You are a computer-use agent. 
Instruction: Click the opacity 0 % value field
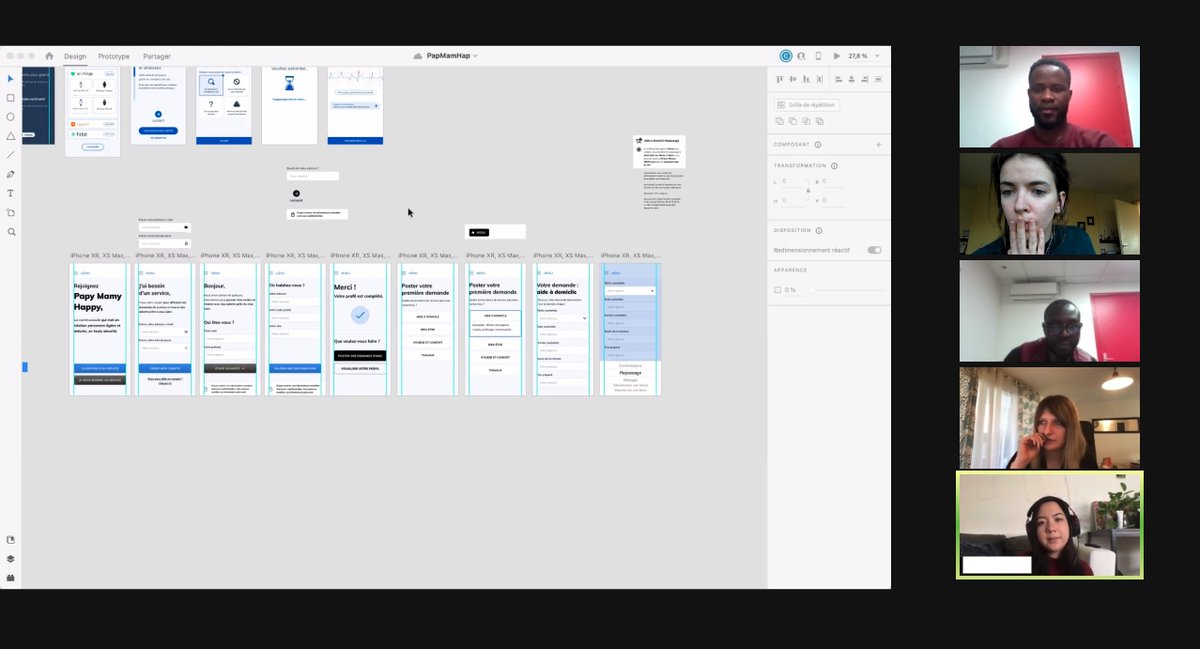tap(790, 290)
